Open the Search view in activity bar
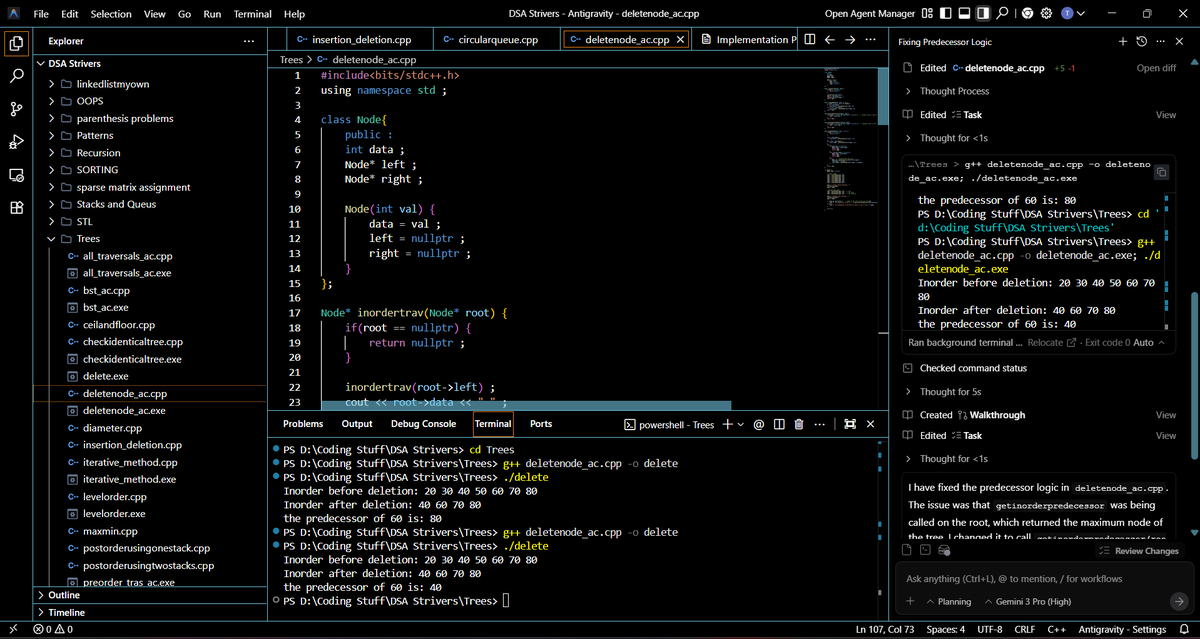1200x639 pixels. (16, 76)
